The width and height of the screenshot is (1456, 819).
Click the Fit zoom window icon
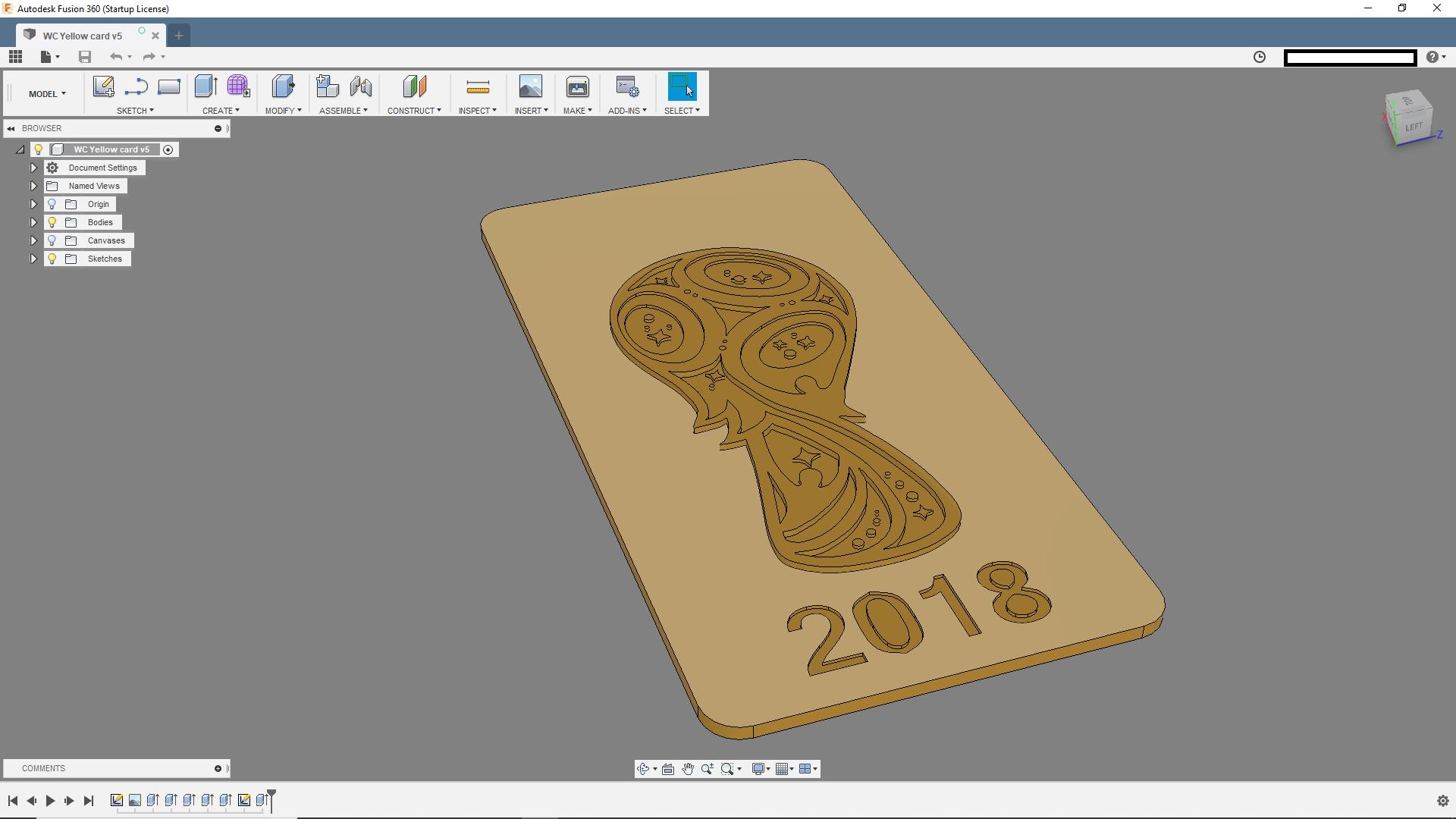pos(727,769)
